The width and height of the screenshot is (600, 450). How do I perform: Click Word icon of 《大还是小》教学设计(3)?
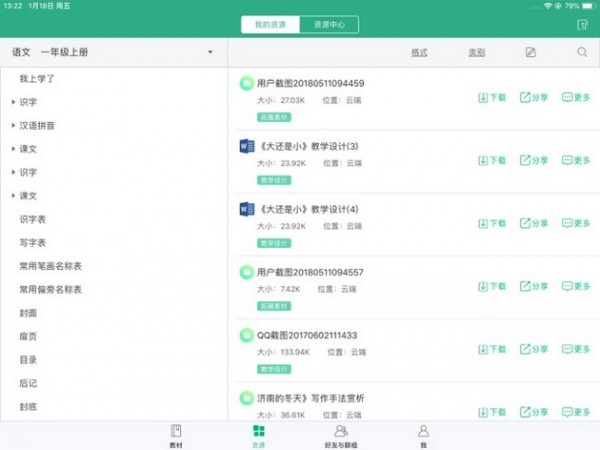[247, 146]
